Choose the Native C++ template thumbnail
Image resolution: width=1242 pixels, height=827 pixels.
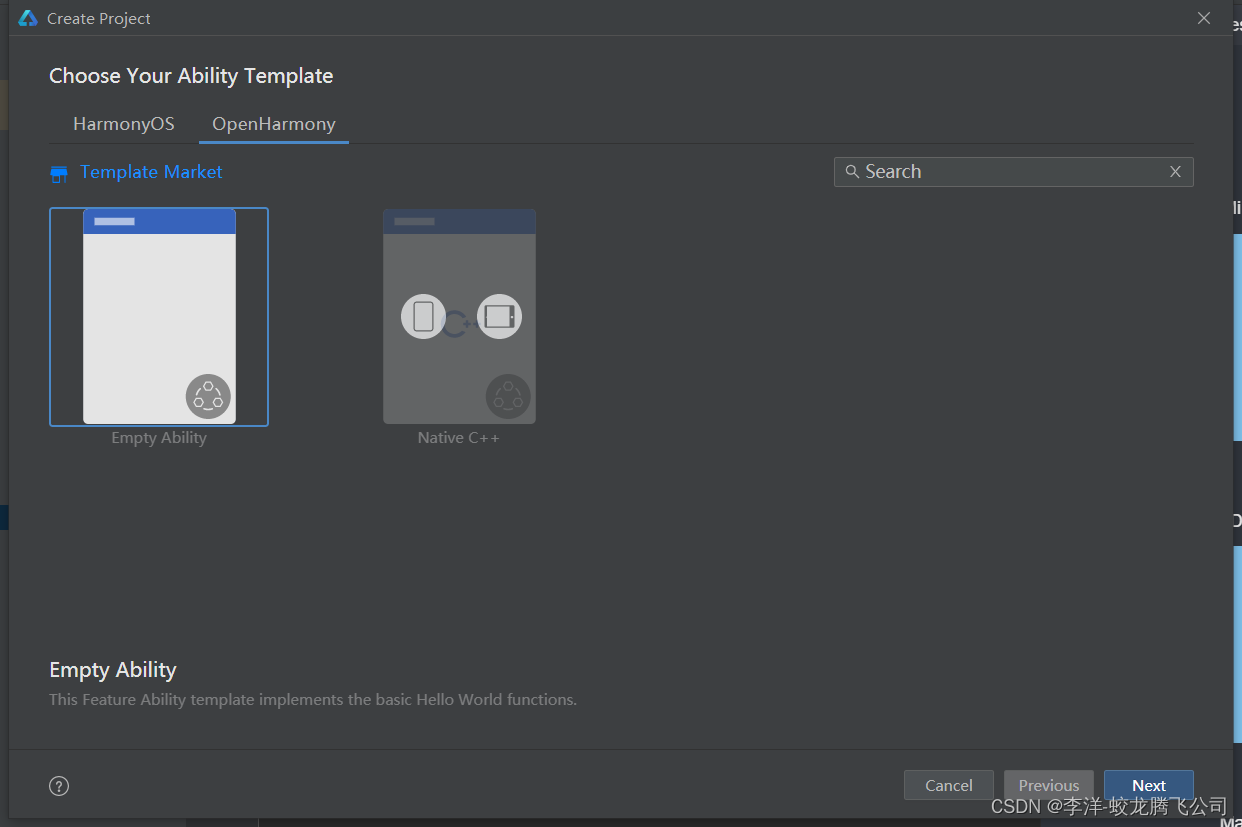(459, 316)
